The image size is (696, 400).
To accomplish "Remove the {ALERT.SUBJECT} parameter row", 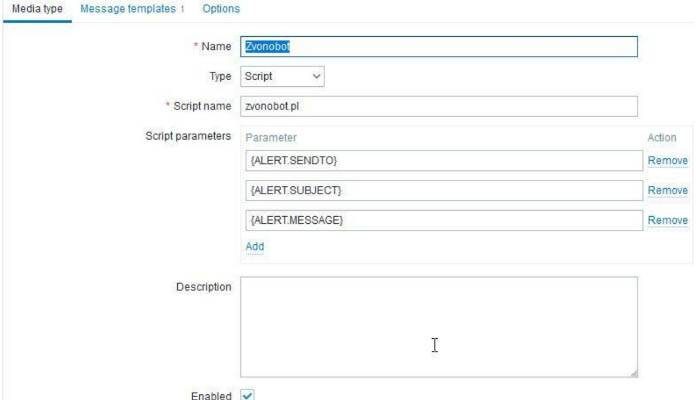I will (667, 191).
